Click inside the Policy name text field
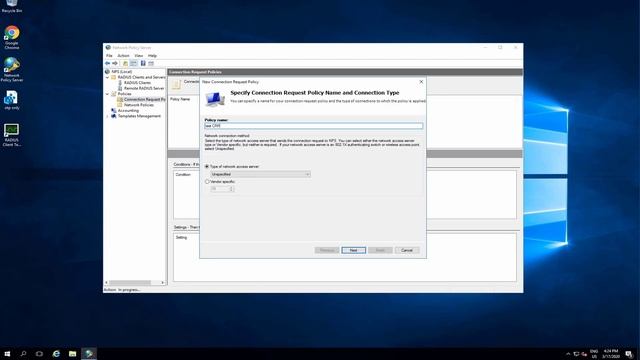Screen dimensions: 640x360 click(x=313, y=126)
